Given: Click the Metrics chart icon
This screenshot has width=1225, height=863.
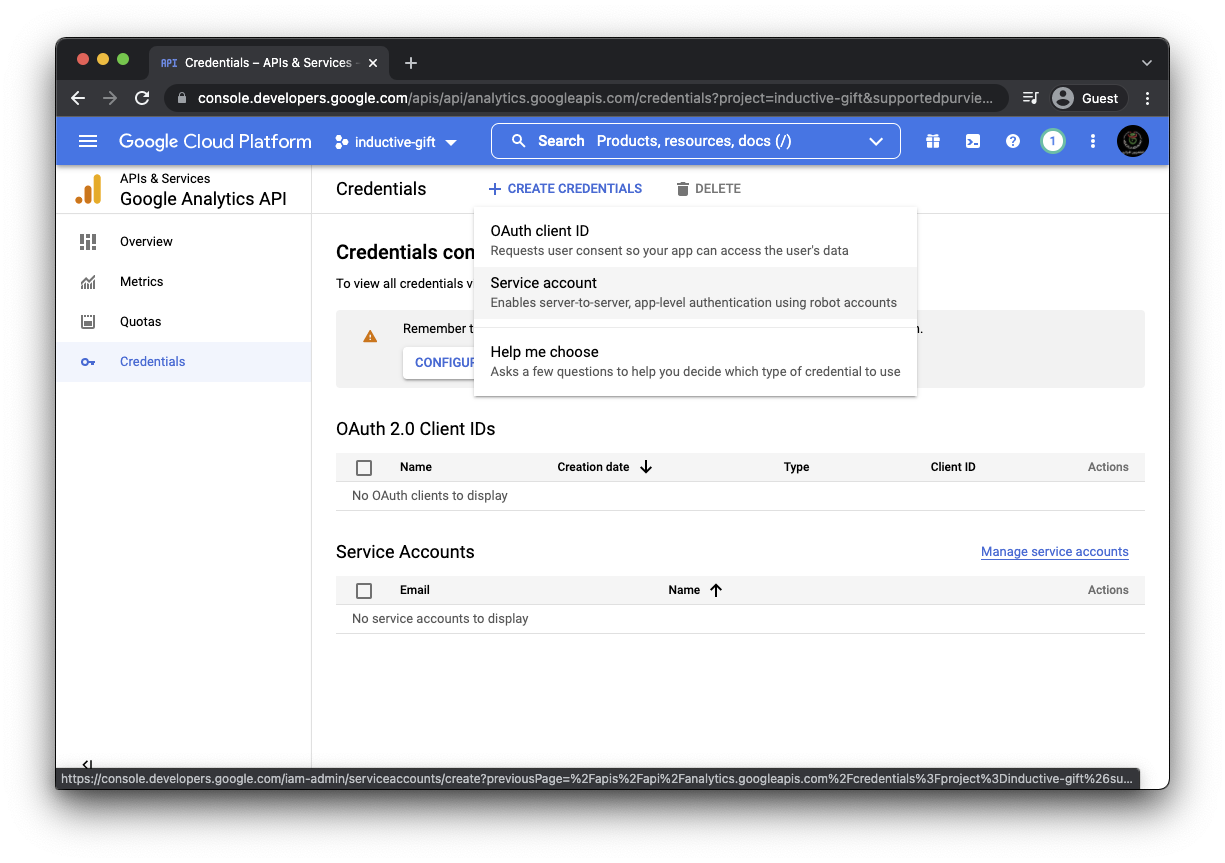Looking at the screenshot, I should click(88, 282).
